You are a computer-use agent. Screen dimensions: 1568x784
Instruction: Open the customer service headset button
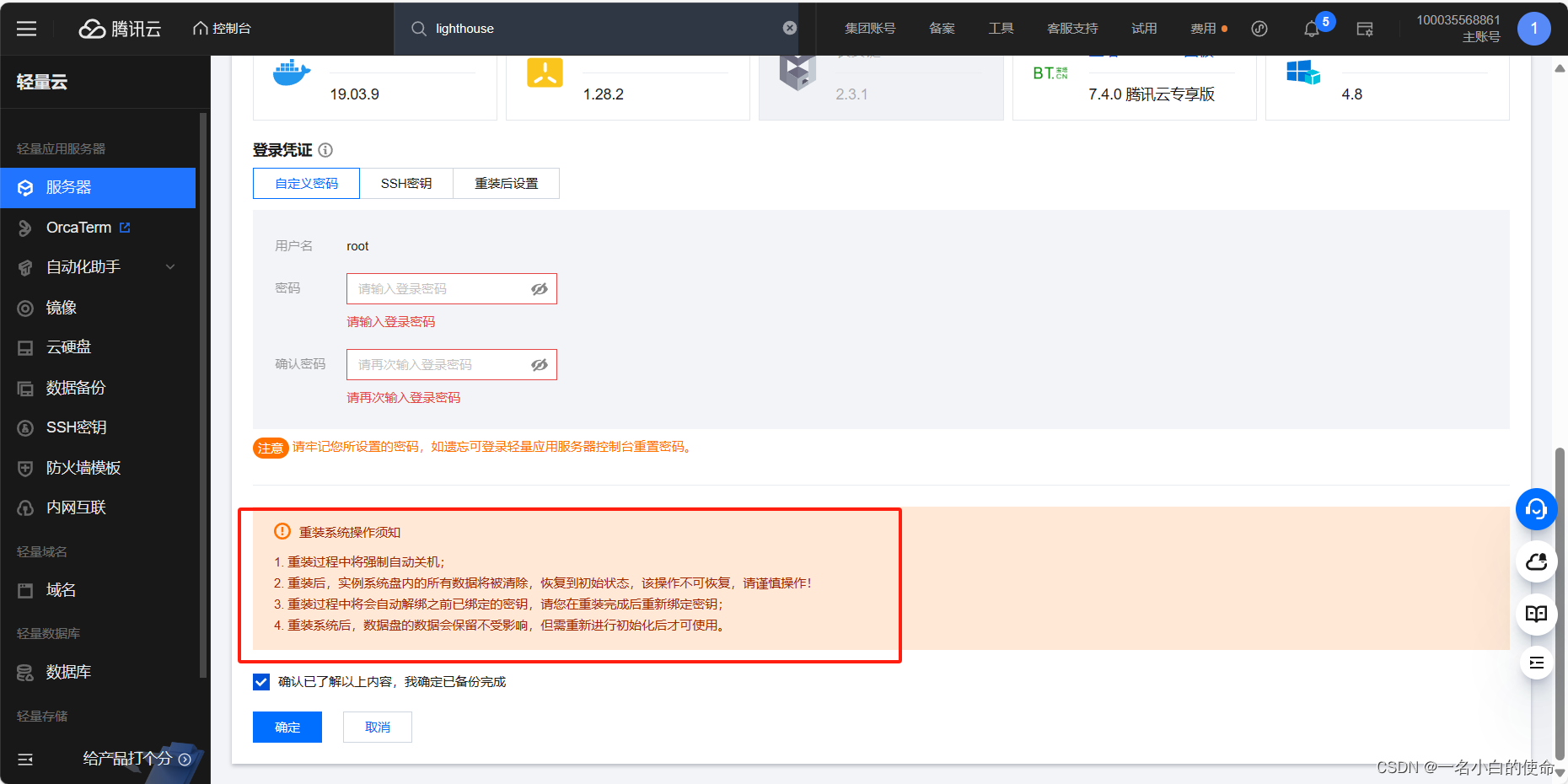point(1536,509)
